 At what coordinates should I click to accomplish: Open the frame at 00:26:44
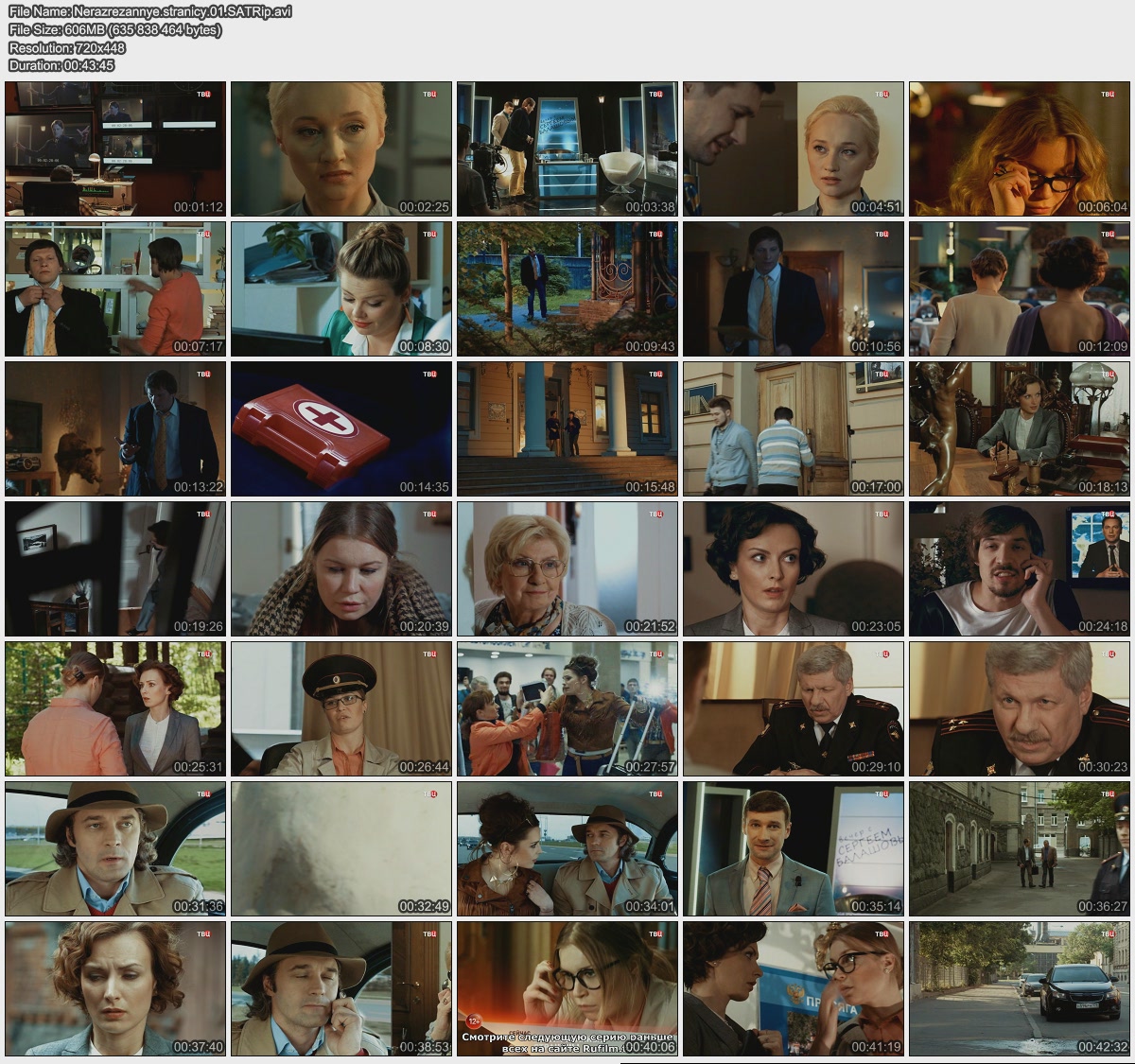tap(341, 709)
